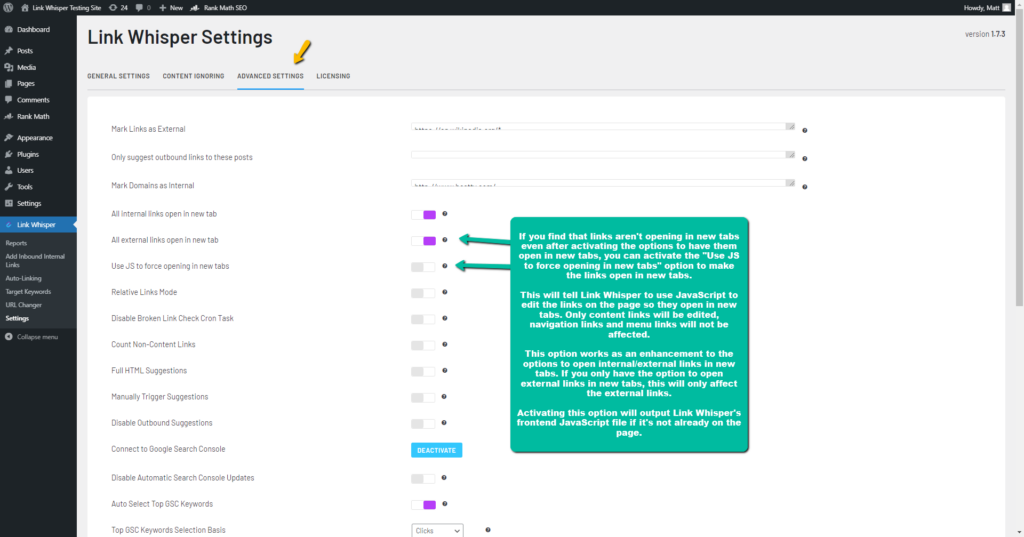Open the Licensing tab
The width and height of the screenshot is (1024, 537).
[x=333, y=76]
